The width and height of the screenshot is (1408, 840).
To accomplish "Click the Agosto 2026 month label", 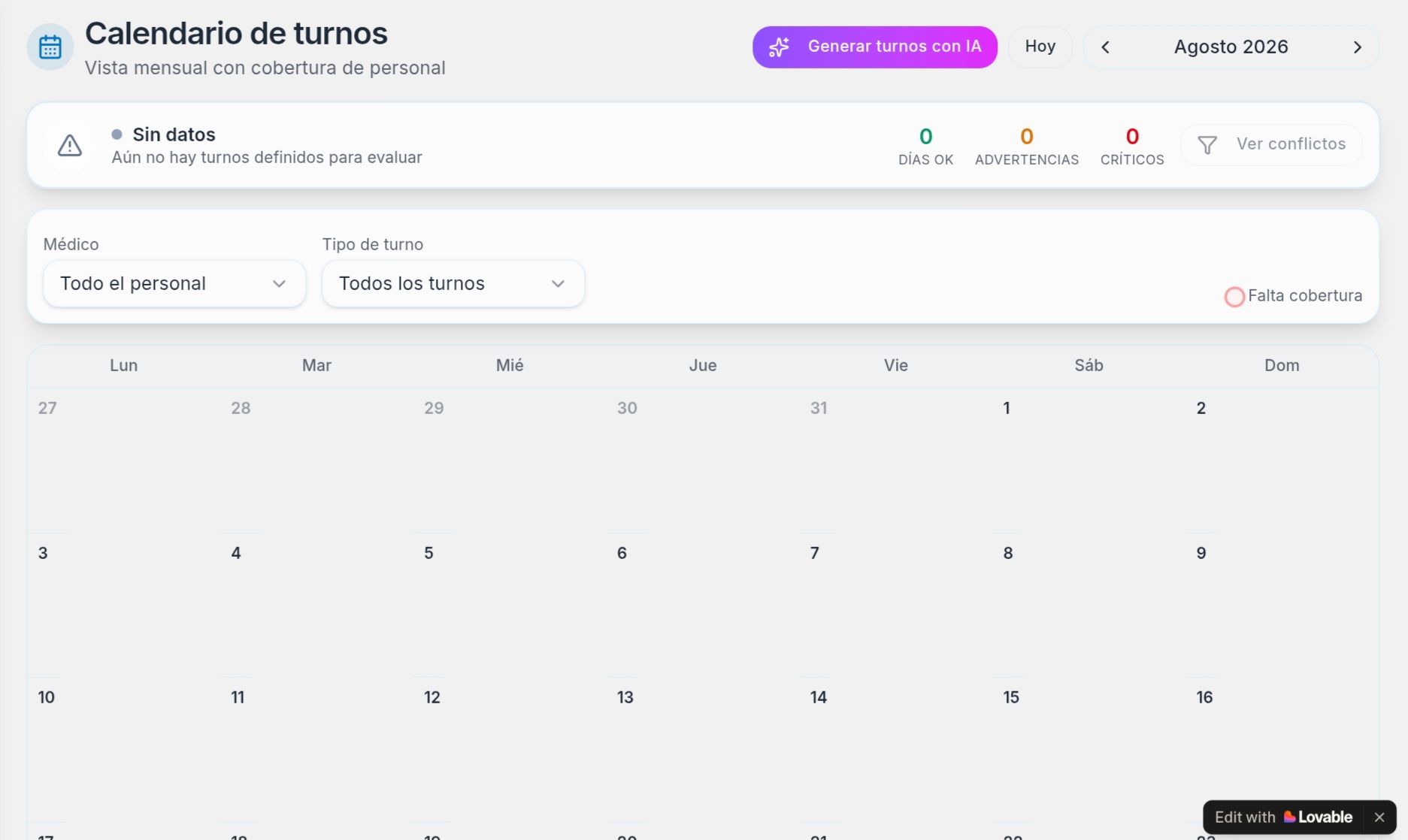I will 1231,47.
